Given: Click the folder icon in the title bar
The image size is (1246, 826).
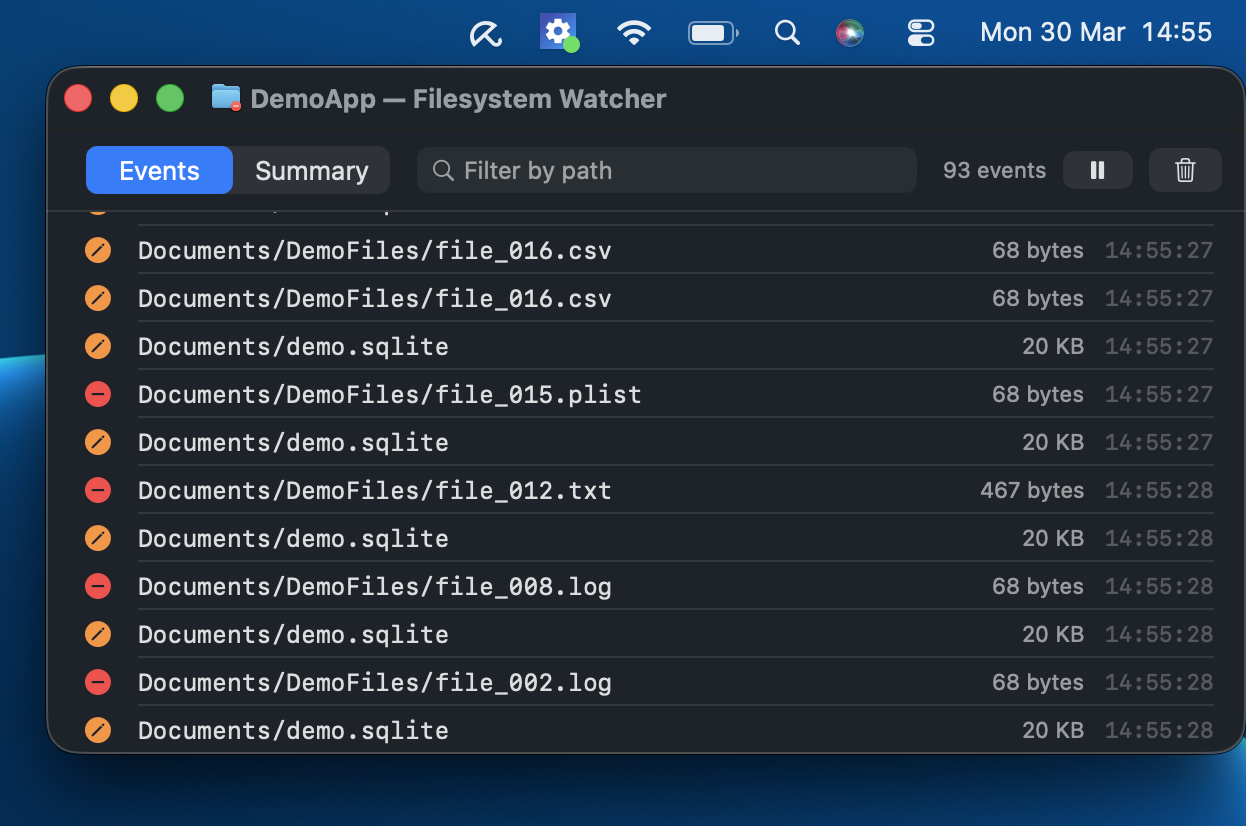Looking at the screenshot, I should click(x=225, y=97).
